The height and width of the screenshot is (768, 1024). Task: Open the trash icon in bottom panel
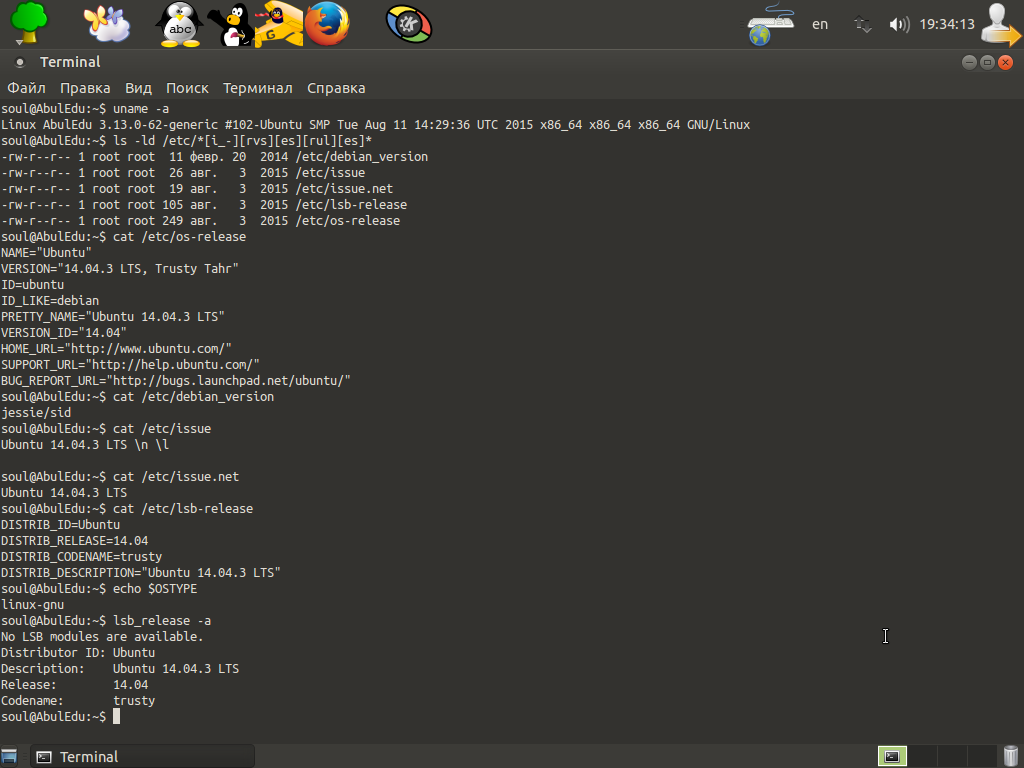click(x=1011, y=756)
